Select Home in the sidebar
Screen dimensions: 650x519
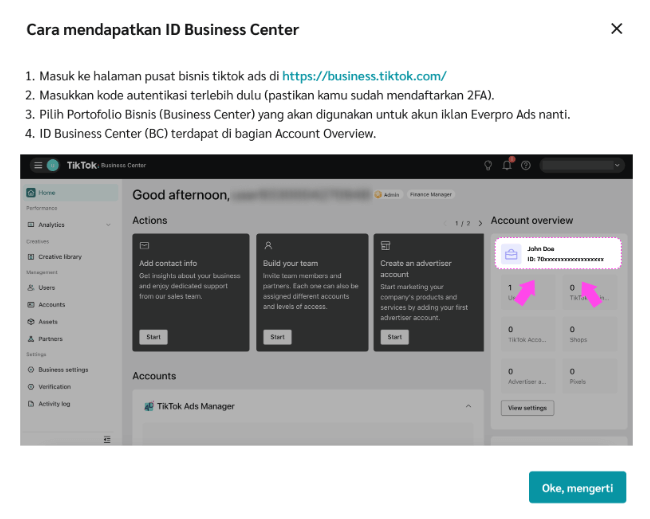pos(71,193)
